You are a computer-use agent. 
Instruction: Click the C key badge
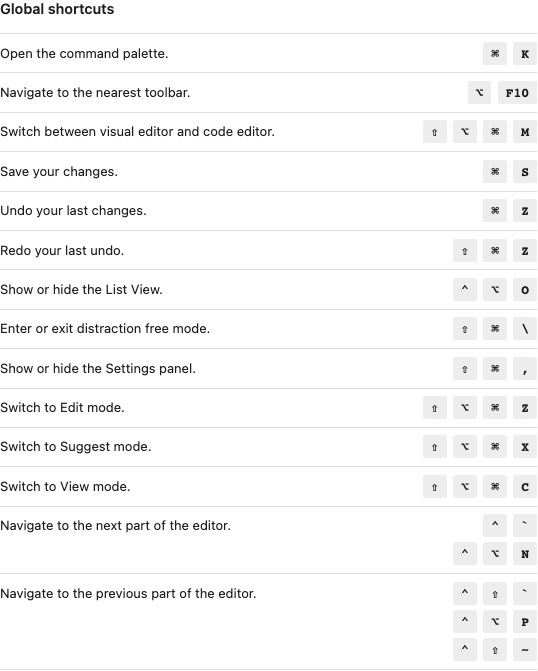pos(525,487)
